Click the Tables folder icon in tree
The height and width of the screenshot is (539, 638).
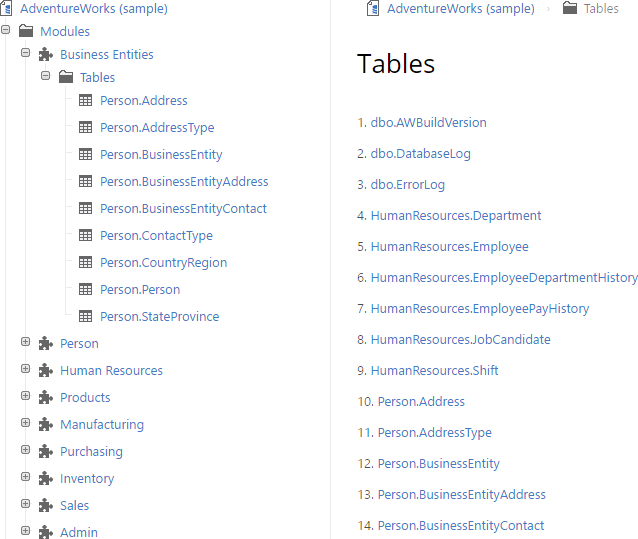66,77
